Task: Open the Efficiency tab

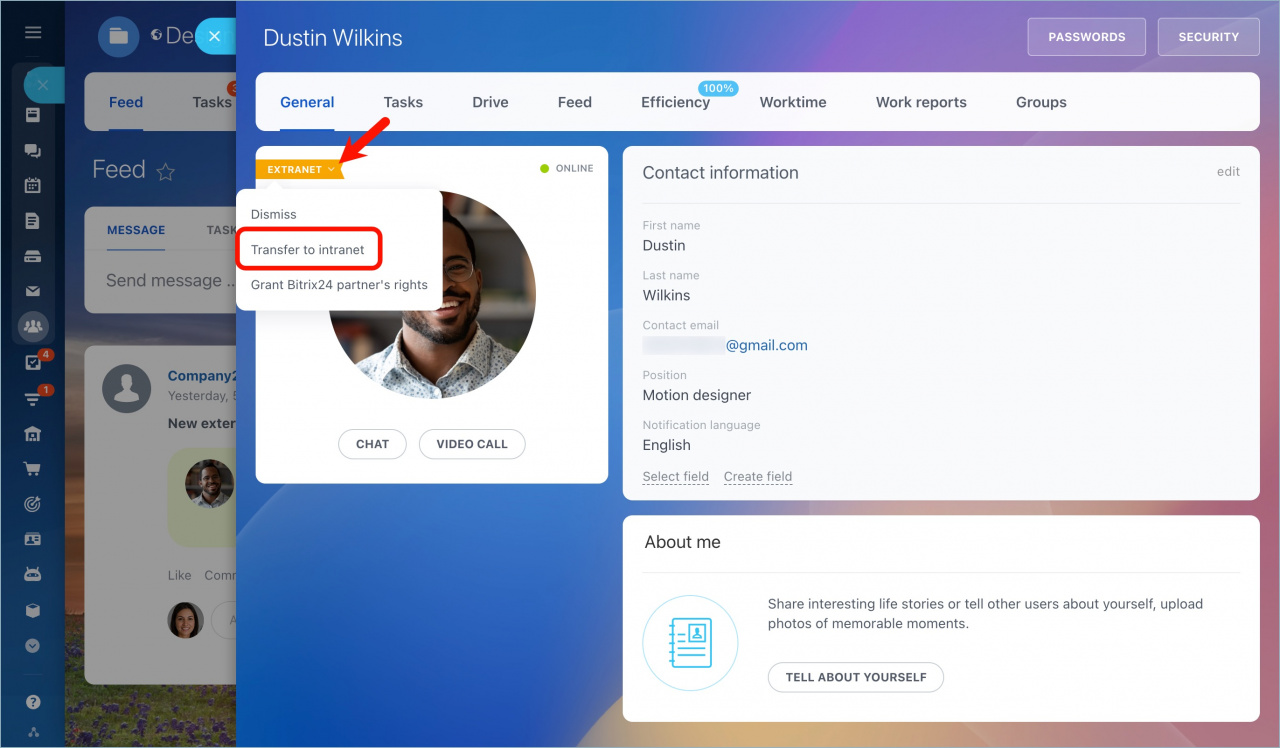Action: click(675, 102)
